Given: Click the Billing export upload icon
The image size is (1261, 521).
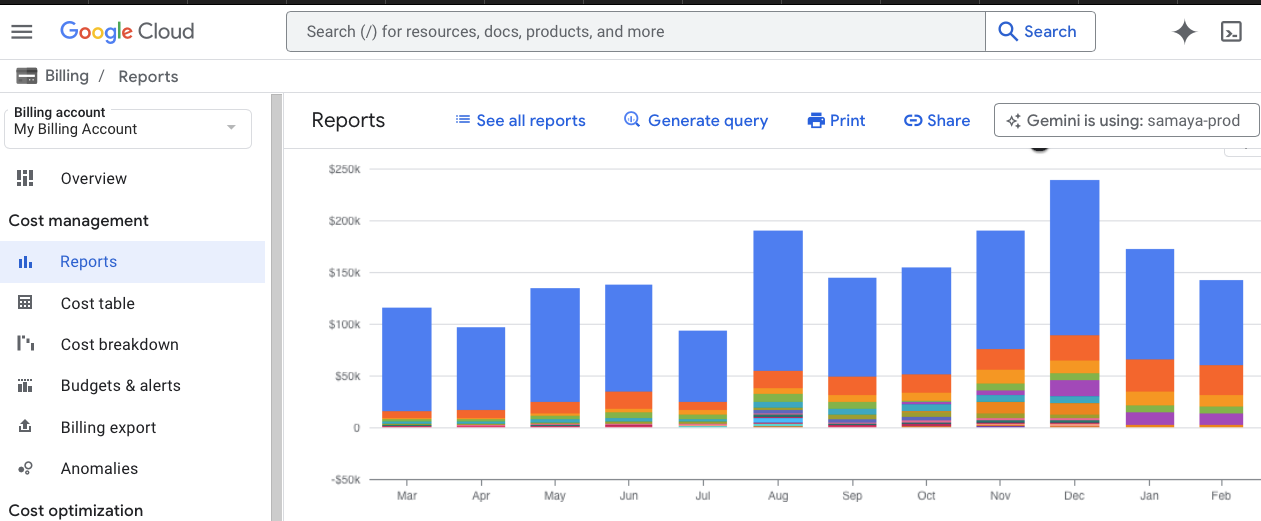Looking at the screenshot, I should point(26,427).
